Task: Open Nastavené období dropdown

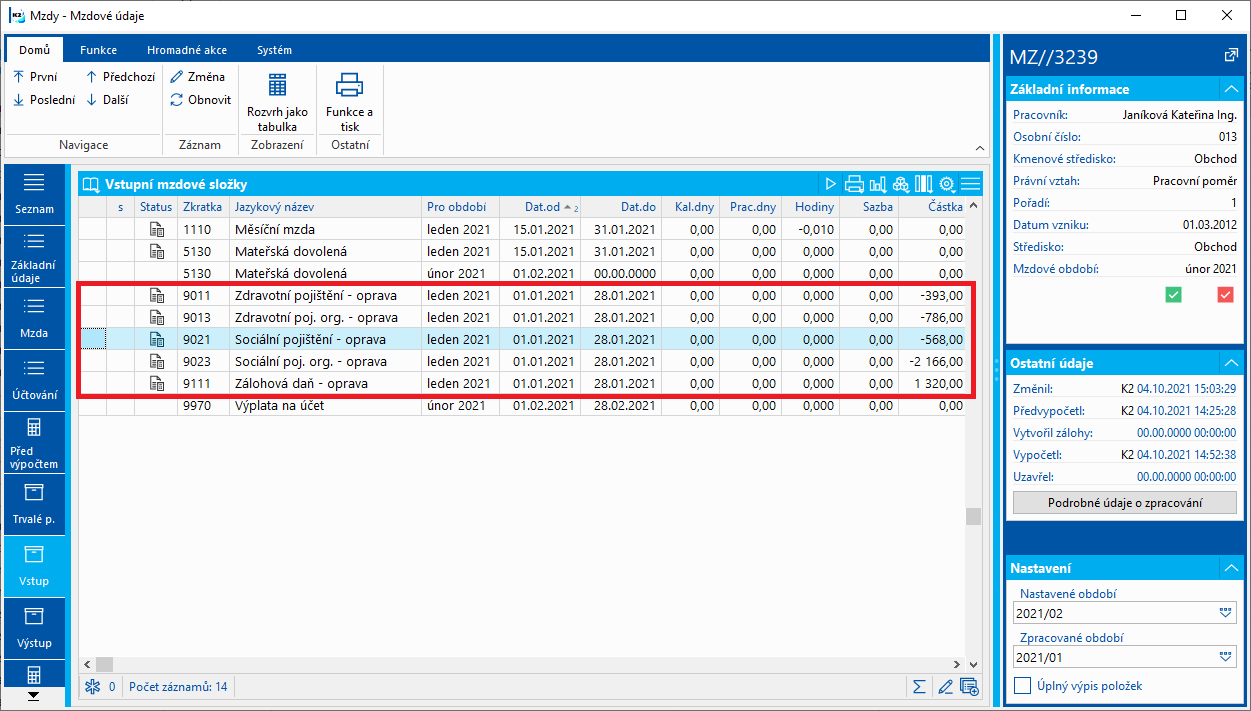Action: [1226, 613]
